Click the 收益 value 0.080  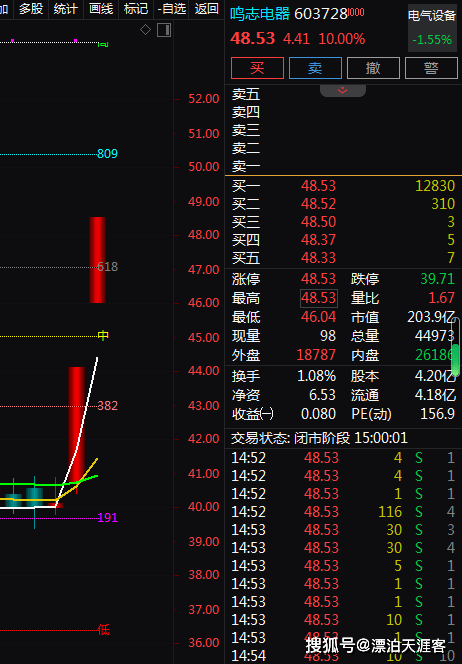point(318,414)
